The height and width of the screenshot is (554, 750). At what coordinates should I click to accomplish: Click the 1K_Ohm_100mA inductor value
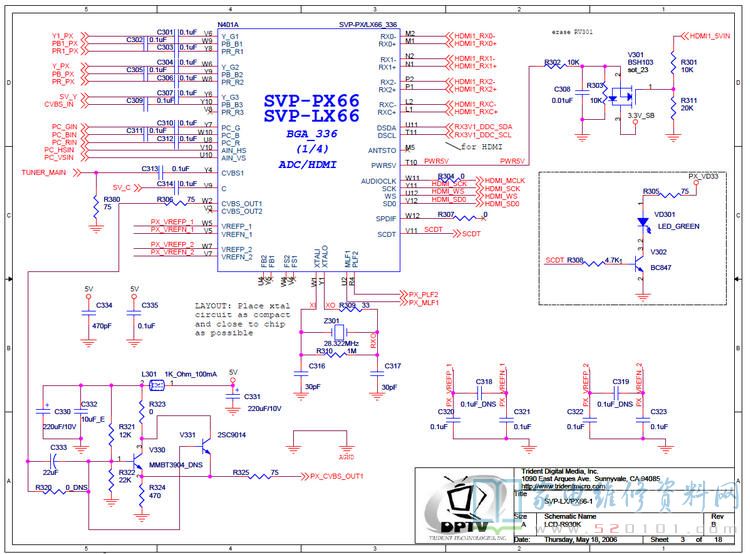click(x=190, y=374)
